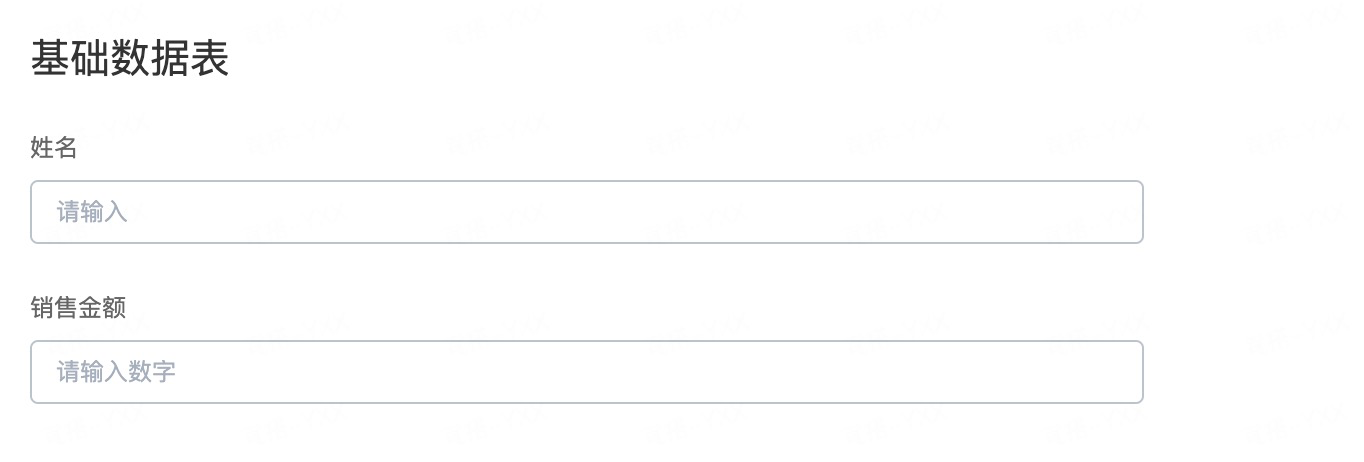
Task: Click the 请输入 placeholder text
Action: click(92, 212)
